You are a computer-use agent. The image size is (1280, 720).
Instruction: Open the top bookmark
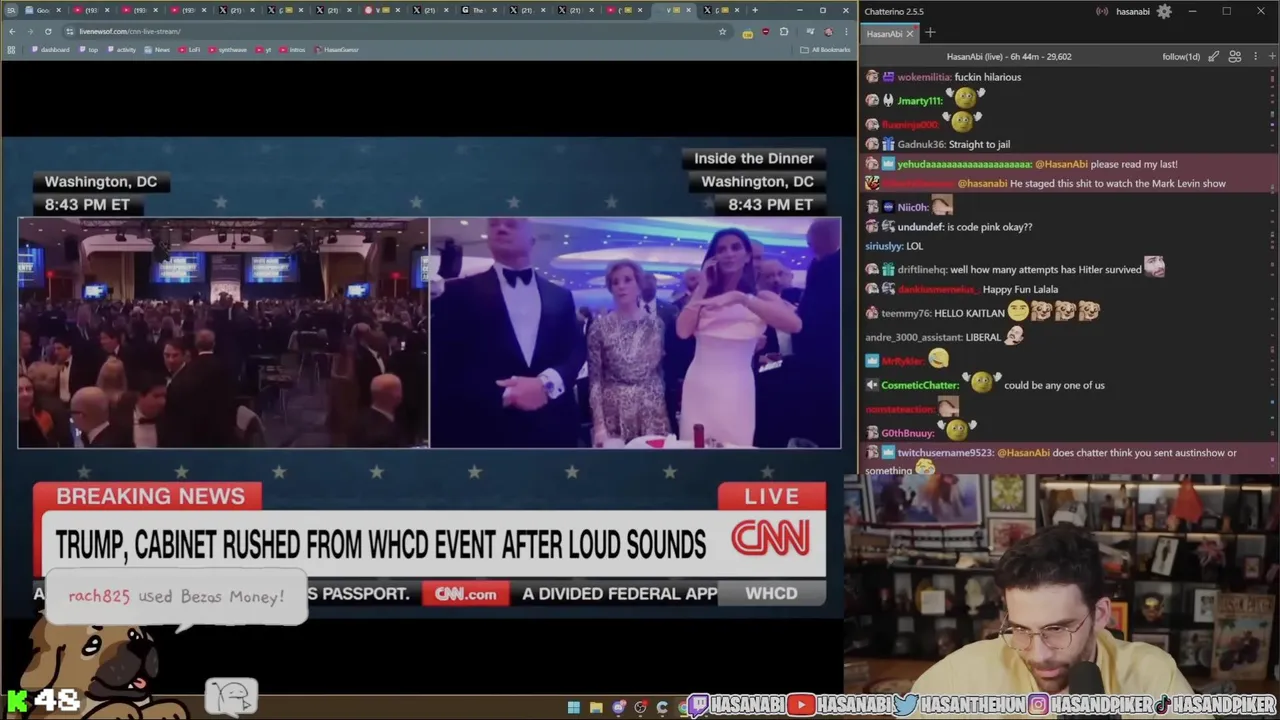tap(89, 50)
